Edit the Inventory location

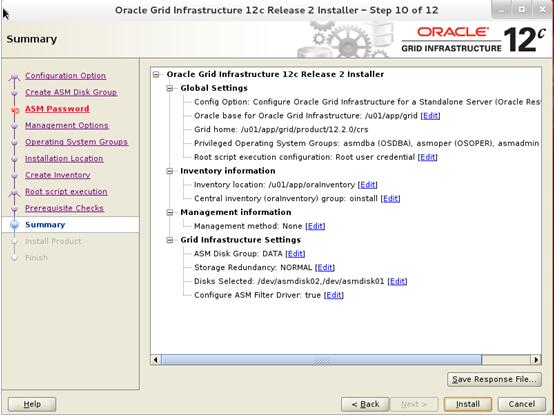[x=367, y=185]
